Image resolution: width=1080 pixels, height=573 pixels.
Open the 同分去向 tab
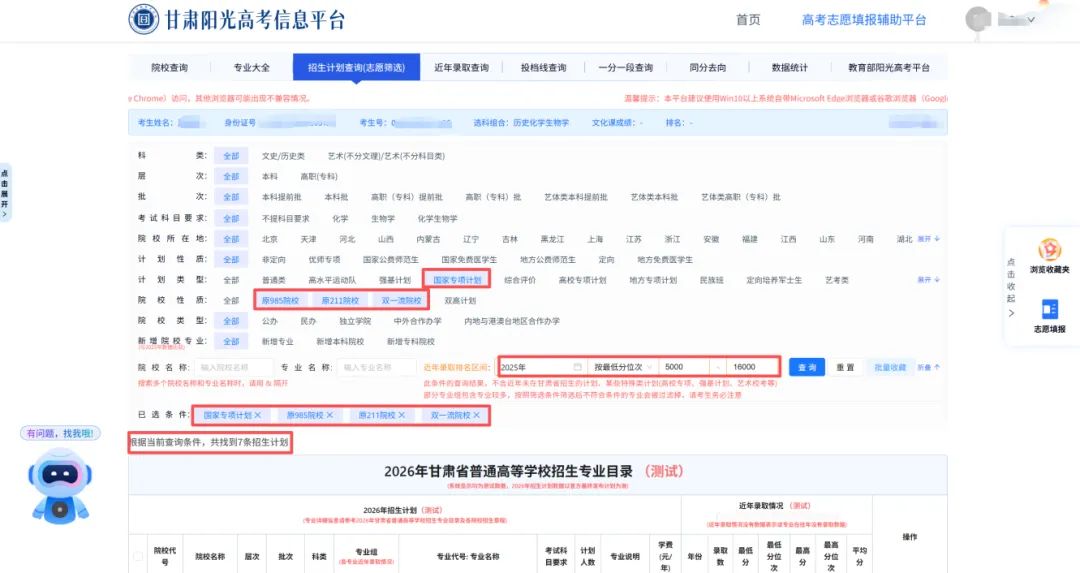pos(707,67)
